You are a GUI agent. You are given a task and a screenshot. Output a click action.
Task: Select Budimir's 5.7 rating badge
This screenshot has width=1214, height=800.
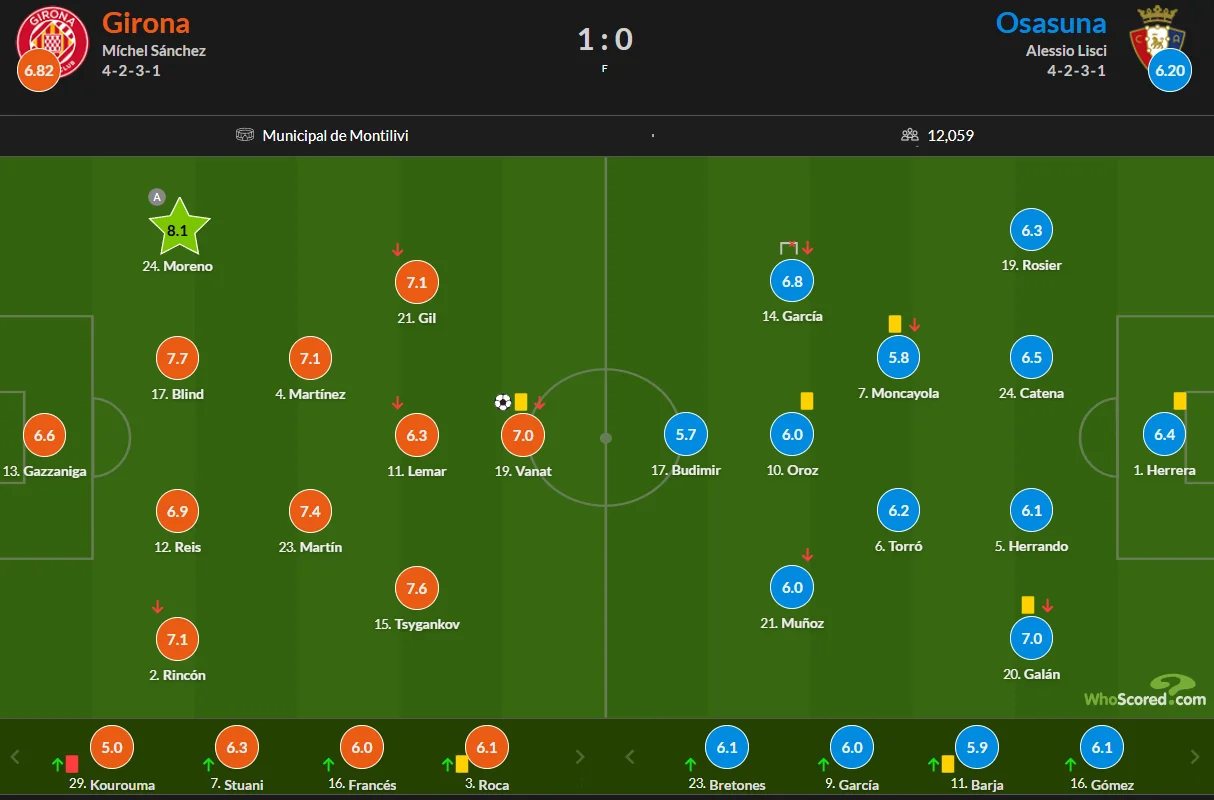[x=686, y=434]
